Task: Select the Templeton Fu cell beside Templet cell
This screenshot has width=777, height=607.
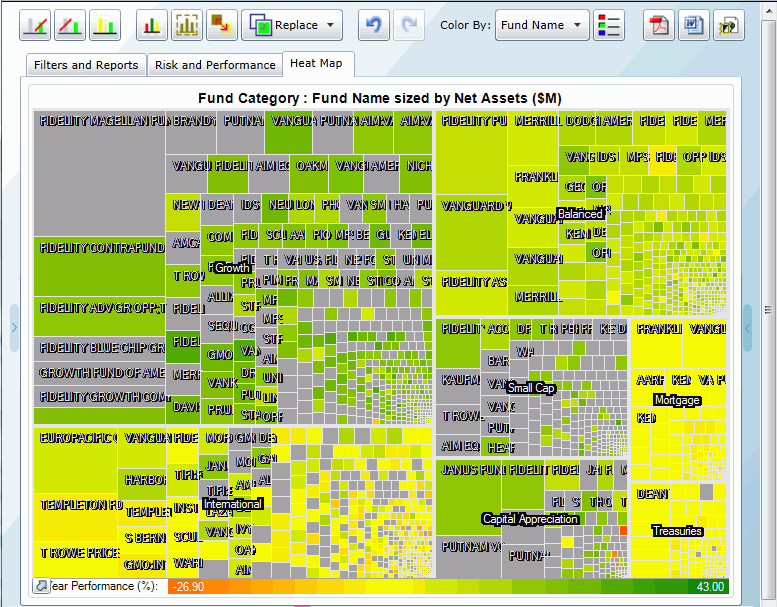Action: 75,517
